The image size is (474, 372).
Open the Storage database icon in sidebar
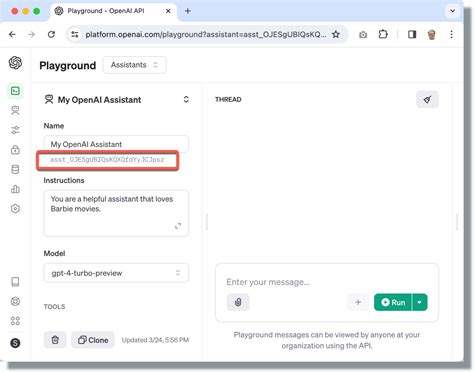(x=15, y=169)
